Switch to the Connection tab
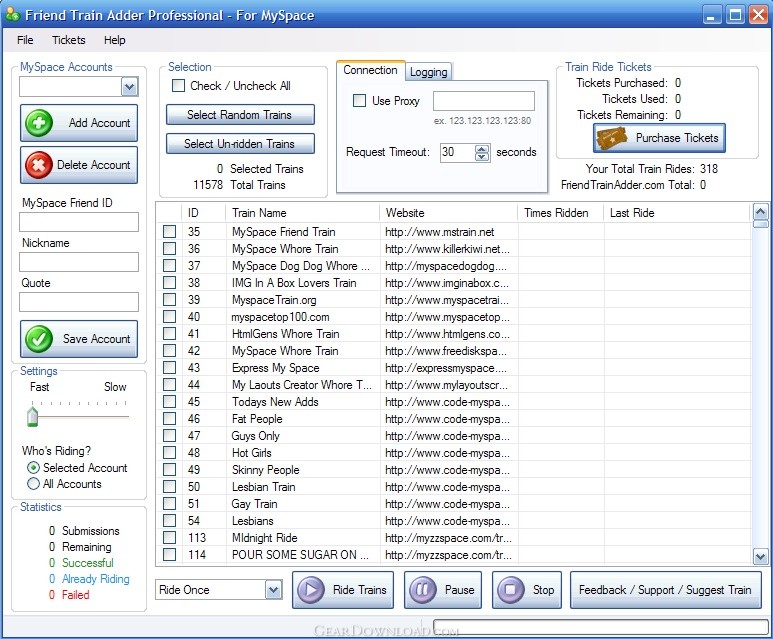773x639 pixels. click(x=370, y=70)
